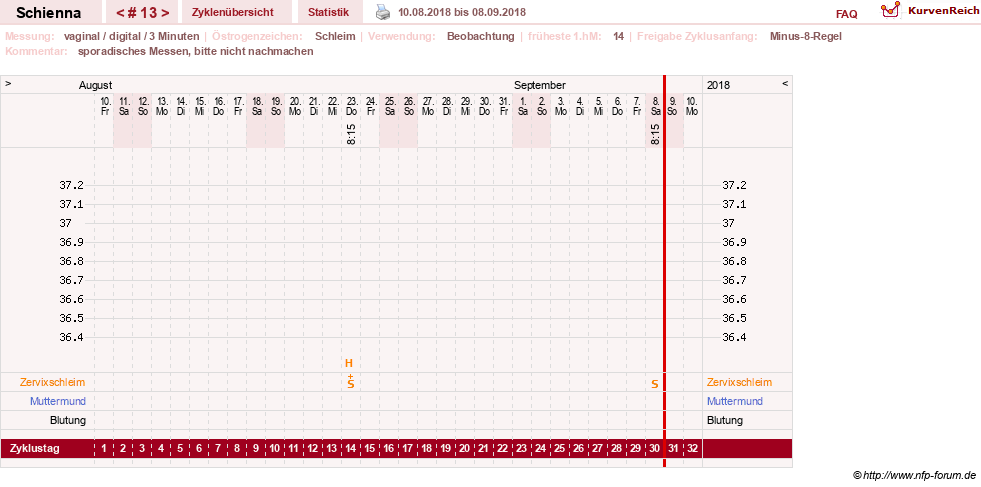
Task: Select the date header 1. Sa in September
Action: click(x=522, y=106)
